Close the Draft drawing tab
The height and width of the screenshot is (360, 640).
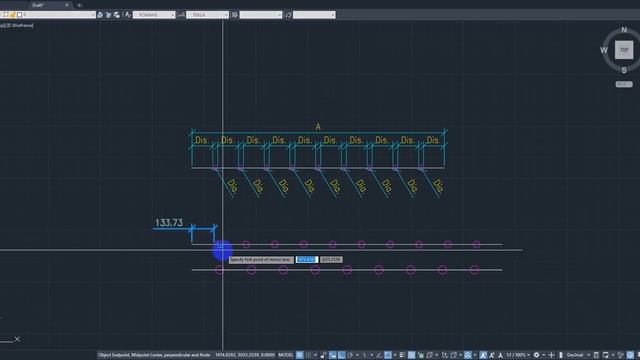pyautogui.click(x=67, y=5)
